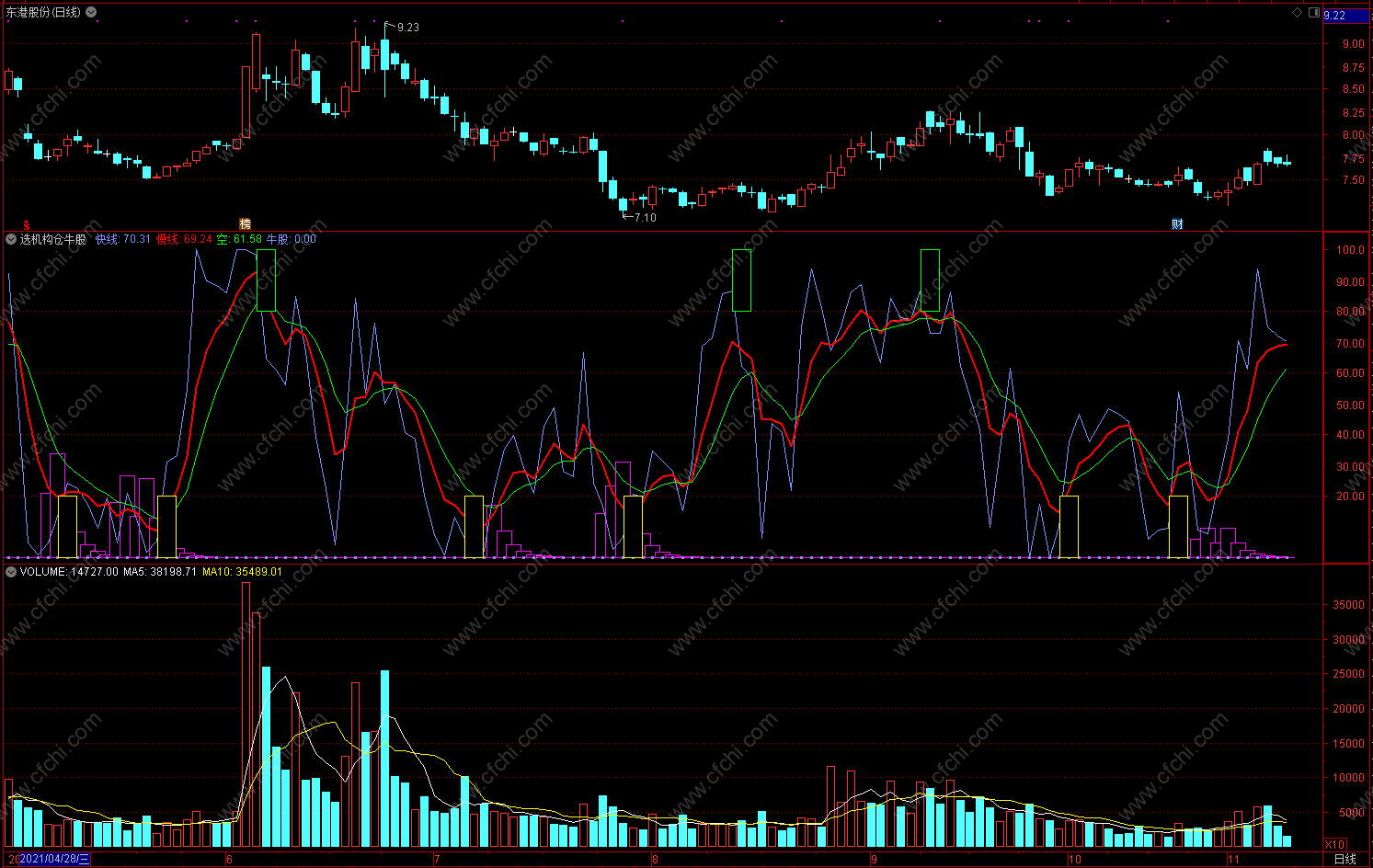Click month 6 on the time axis
This screenshot has width=1373, height=868.
coord(229,860)
